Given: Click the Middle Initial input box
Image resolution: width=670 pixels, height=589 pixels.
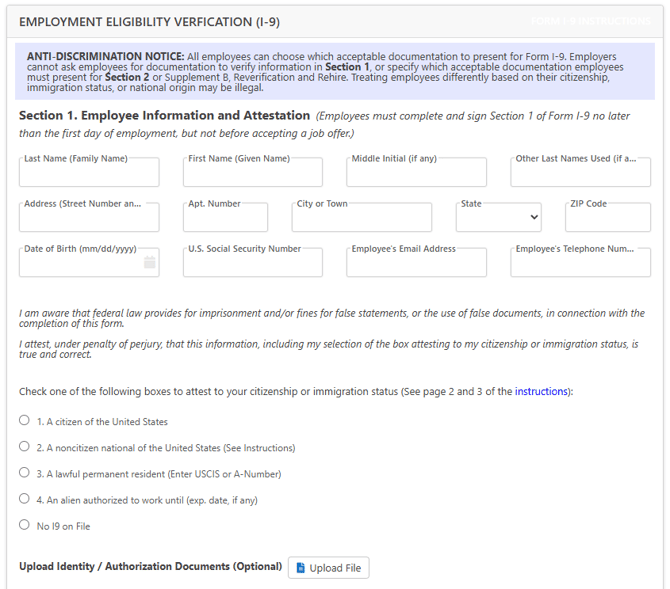Looking at the screenshot, I should 416,173.
